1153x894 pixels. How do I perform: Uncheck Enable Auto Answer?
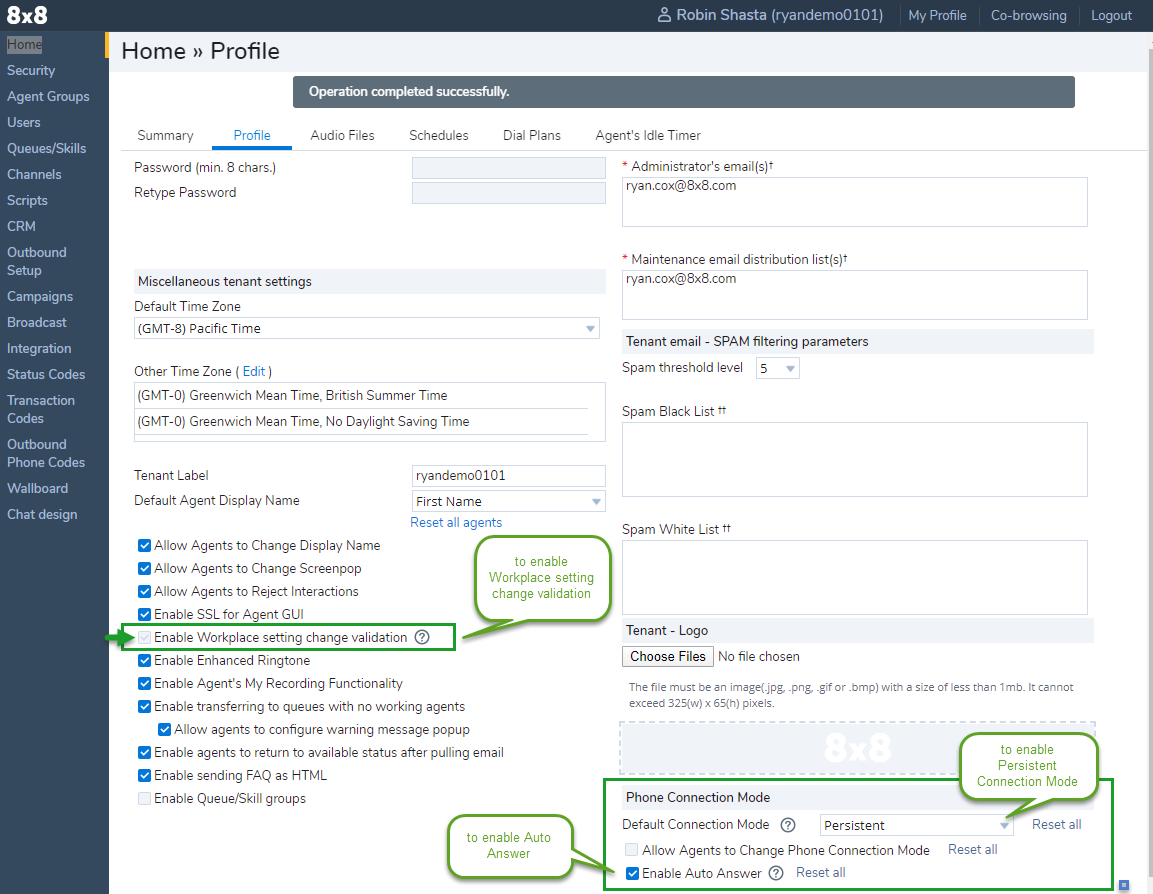(x=632, y=873)
